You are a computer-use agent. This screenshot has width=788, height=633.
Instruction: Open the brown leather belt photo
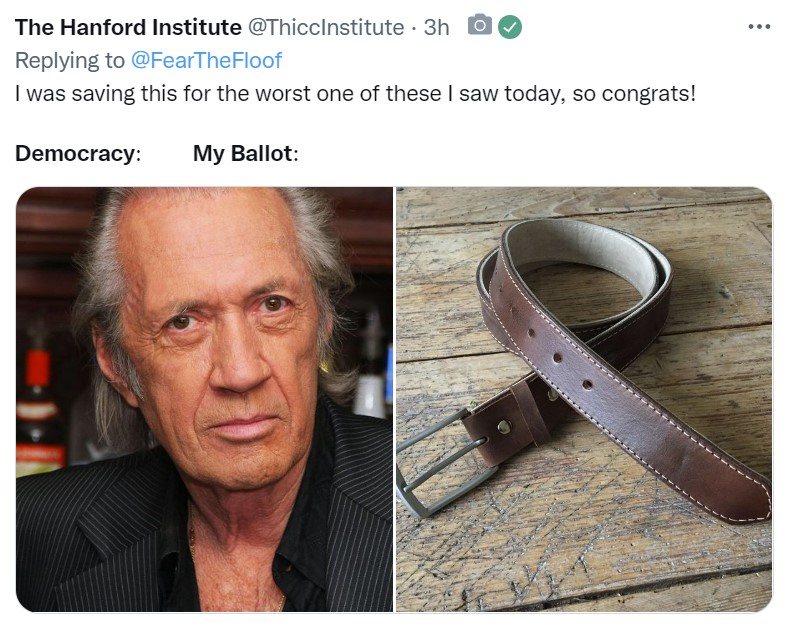coord(584,399)
